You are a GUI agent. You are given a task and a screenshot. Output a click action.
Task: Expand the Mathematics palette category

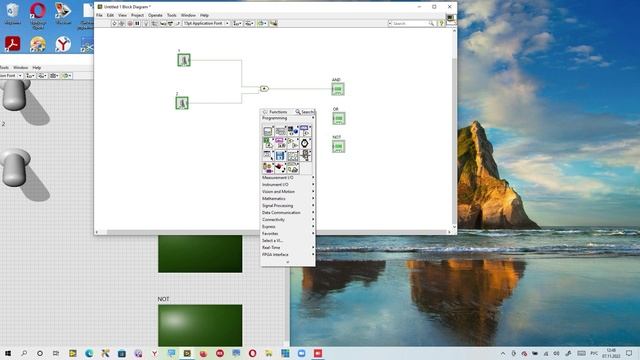coord(288,198)
